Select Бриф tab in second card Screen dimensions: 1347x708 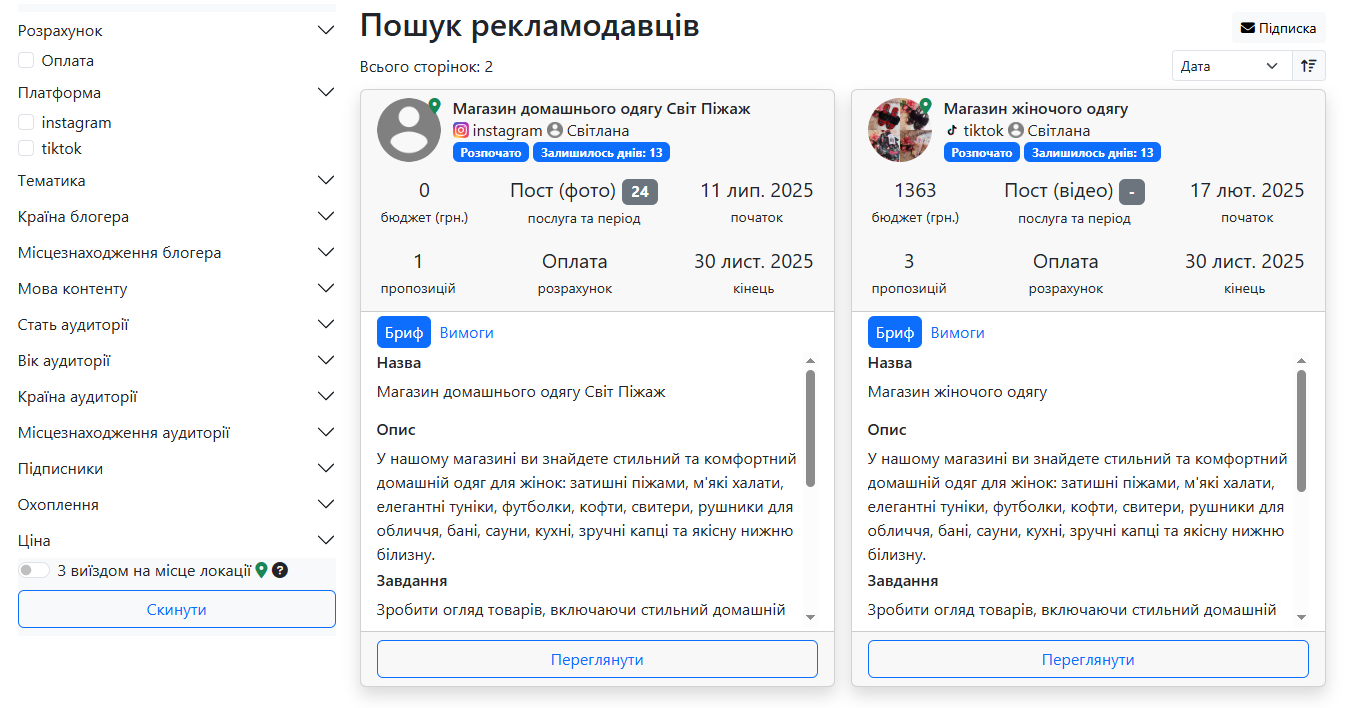894,333
